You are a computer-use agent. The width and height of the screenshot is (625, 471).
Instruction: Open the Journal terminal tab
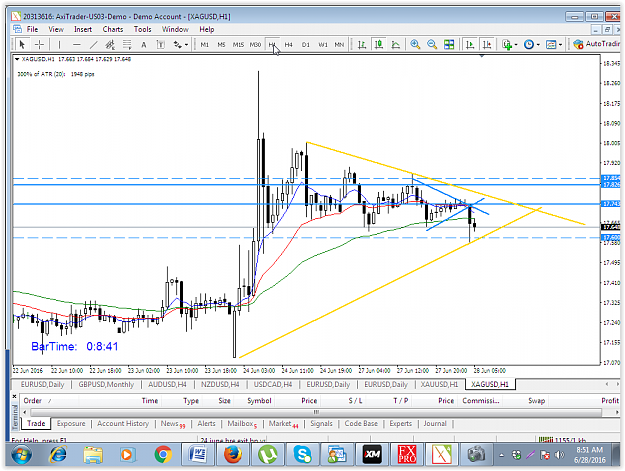(434, 423)
